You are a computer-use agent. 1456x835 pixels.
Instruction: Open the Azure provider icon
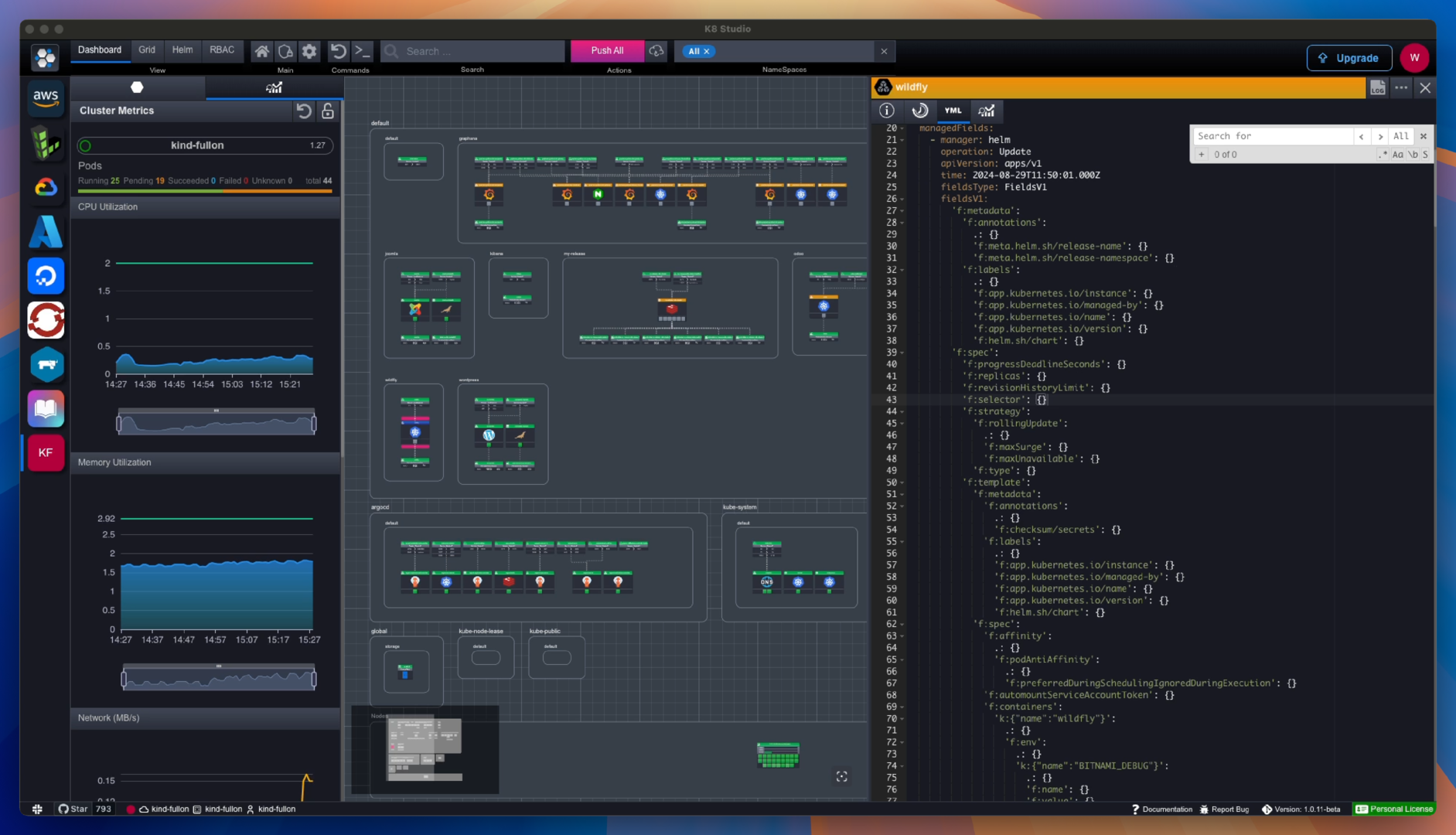pos(46,232)
